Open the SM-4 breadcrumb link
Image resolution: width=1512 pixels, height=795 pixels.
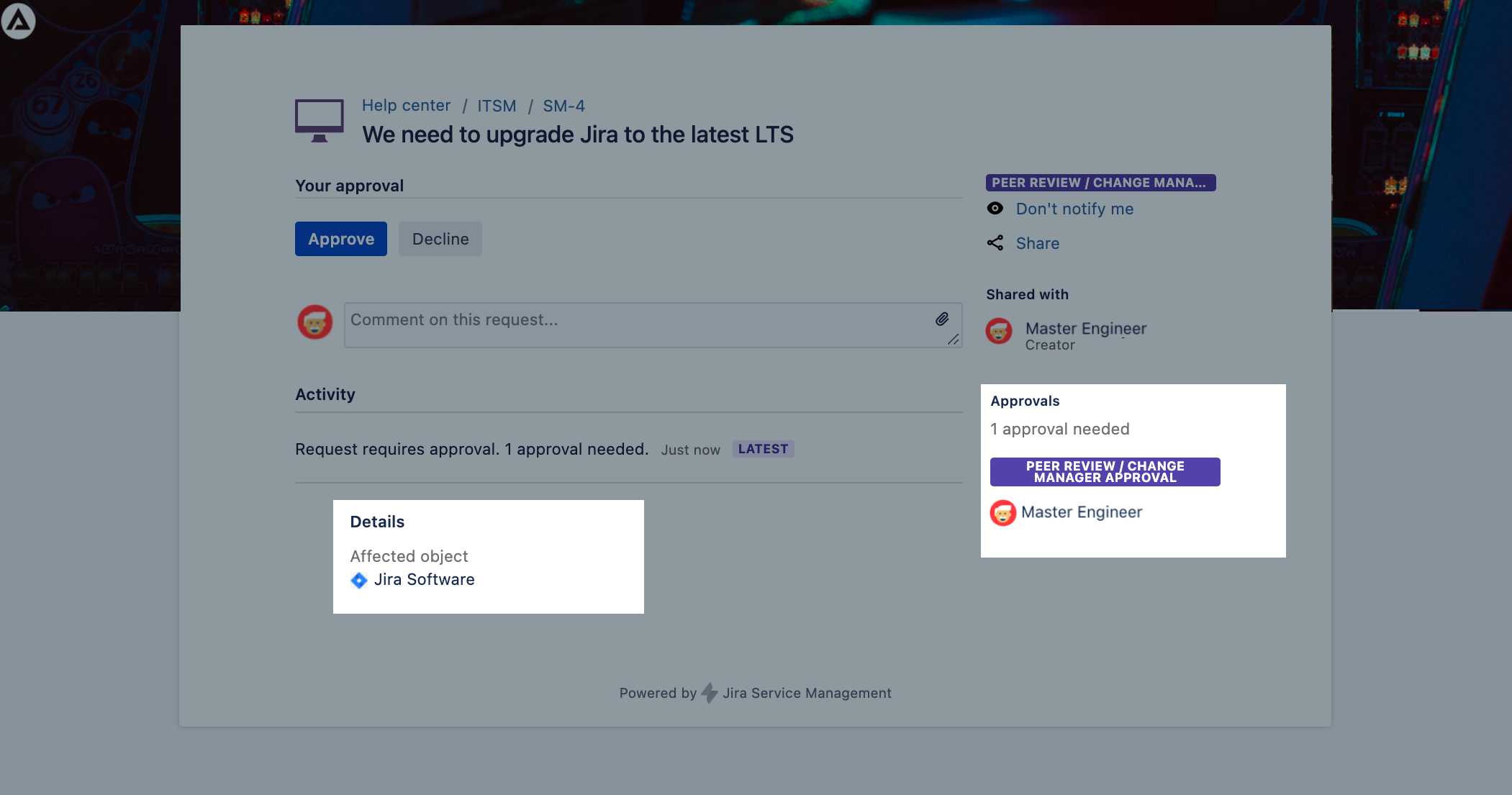(x=563, y=106)
